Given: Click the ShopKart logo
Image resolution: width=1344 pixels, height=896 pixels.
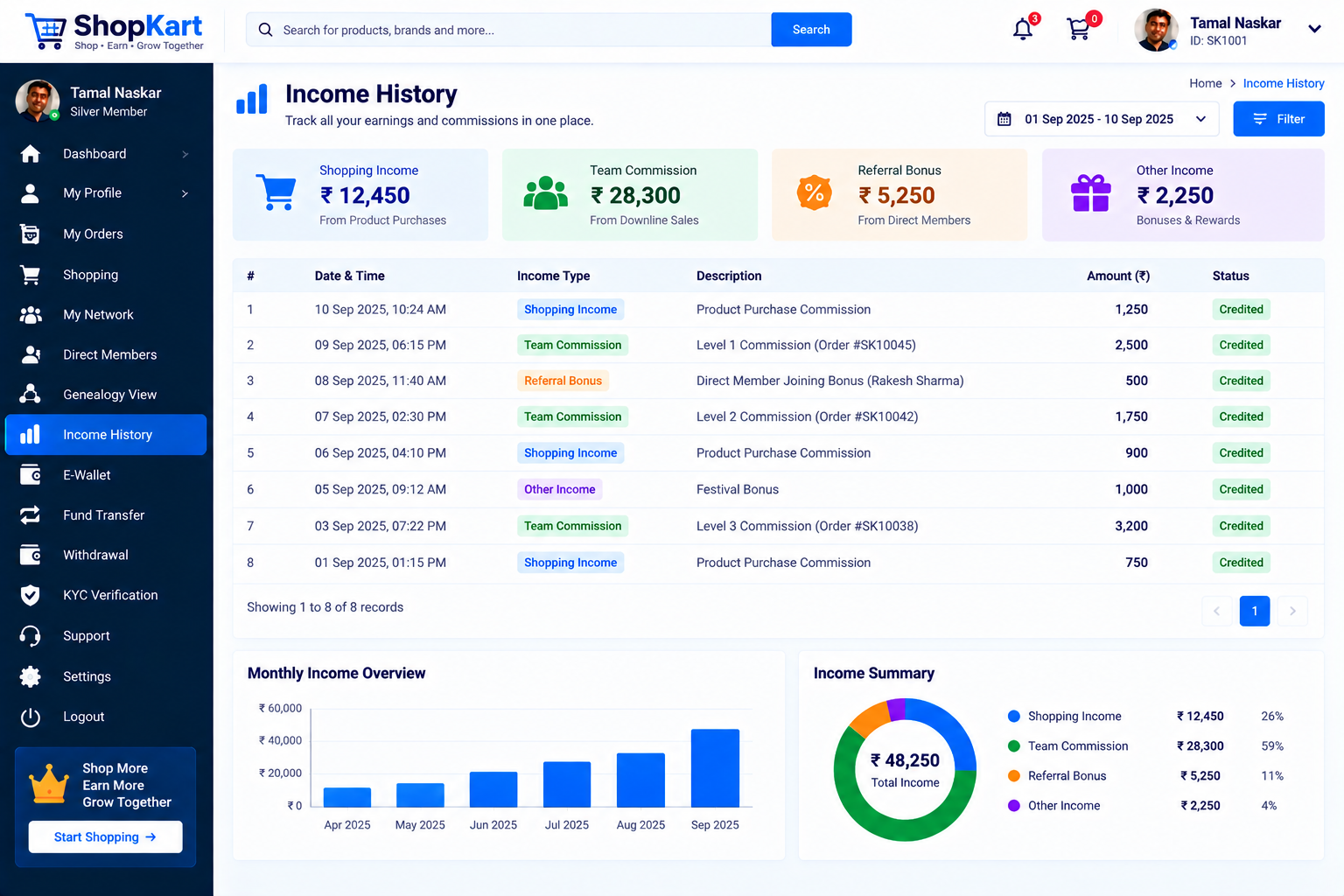Looking at the screenshot, I should (114, 31).
